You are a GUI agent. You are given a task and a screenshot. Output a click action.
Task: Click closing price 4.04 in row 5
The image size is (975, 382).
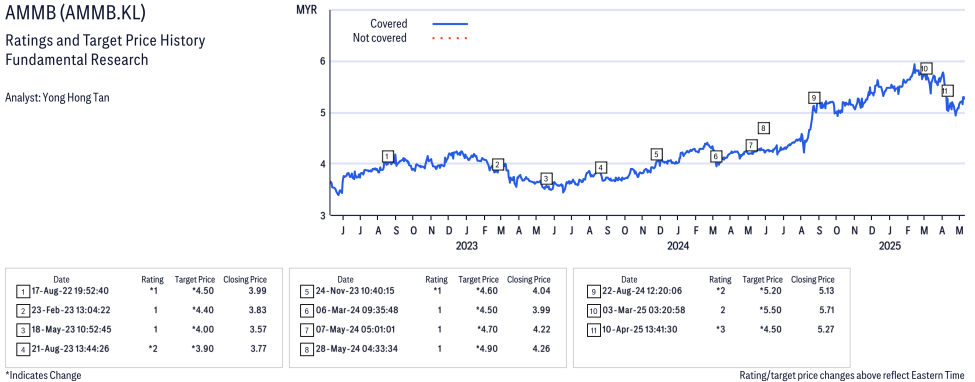[542, 292]
